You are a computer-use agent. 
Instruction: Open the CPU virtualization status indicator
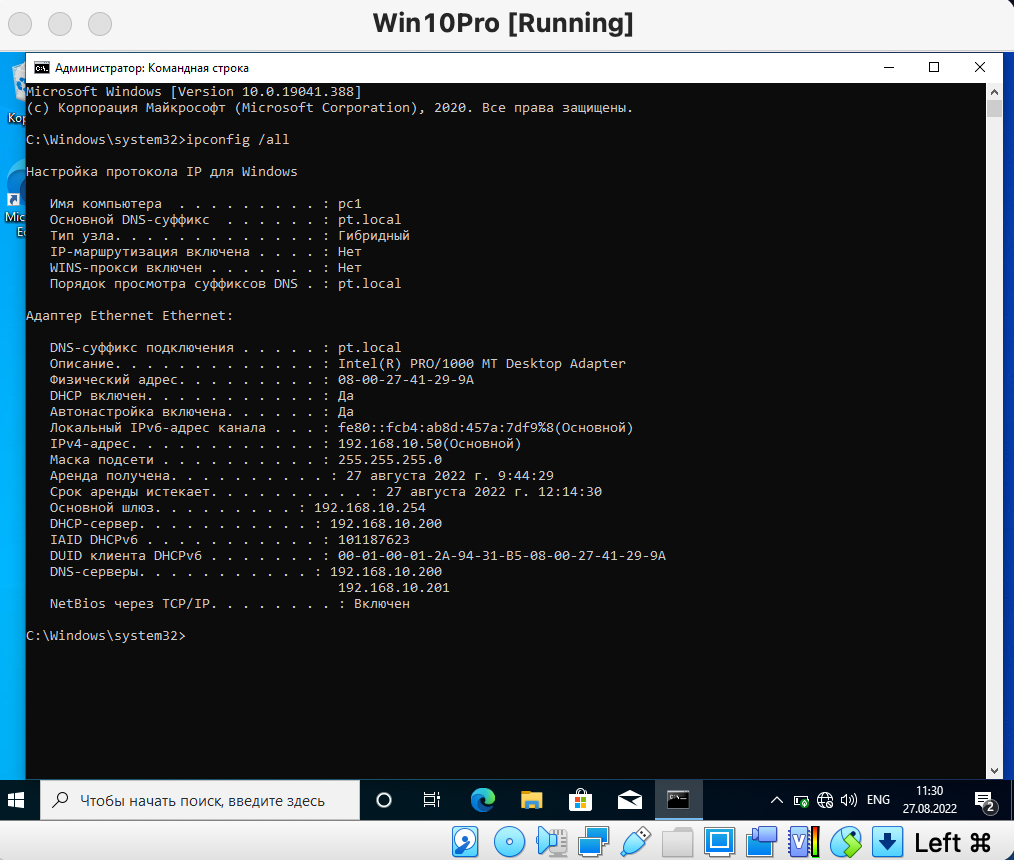pyautogui.click(x=804, y=842)
